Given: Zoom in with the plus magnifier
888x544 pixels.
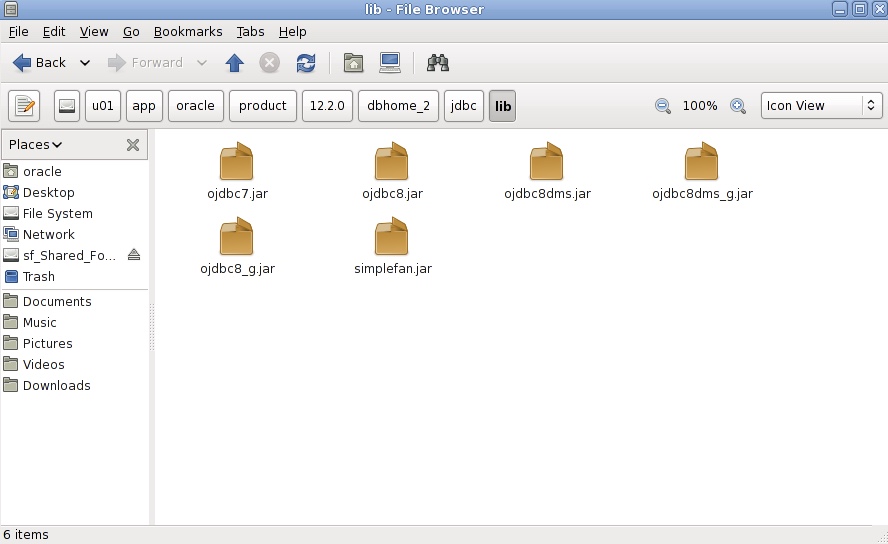Looking at the screenshot, I should pos(737,106).
